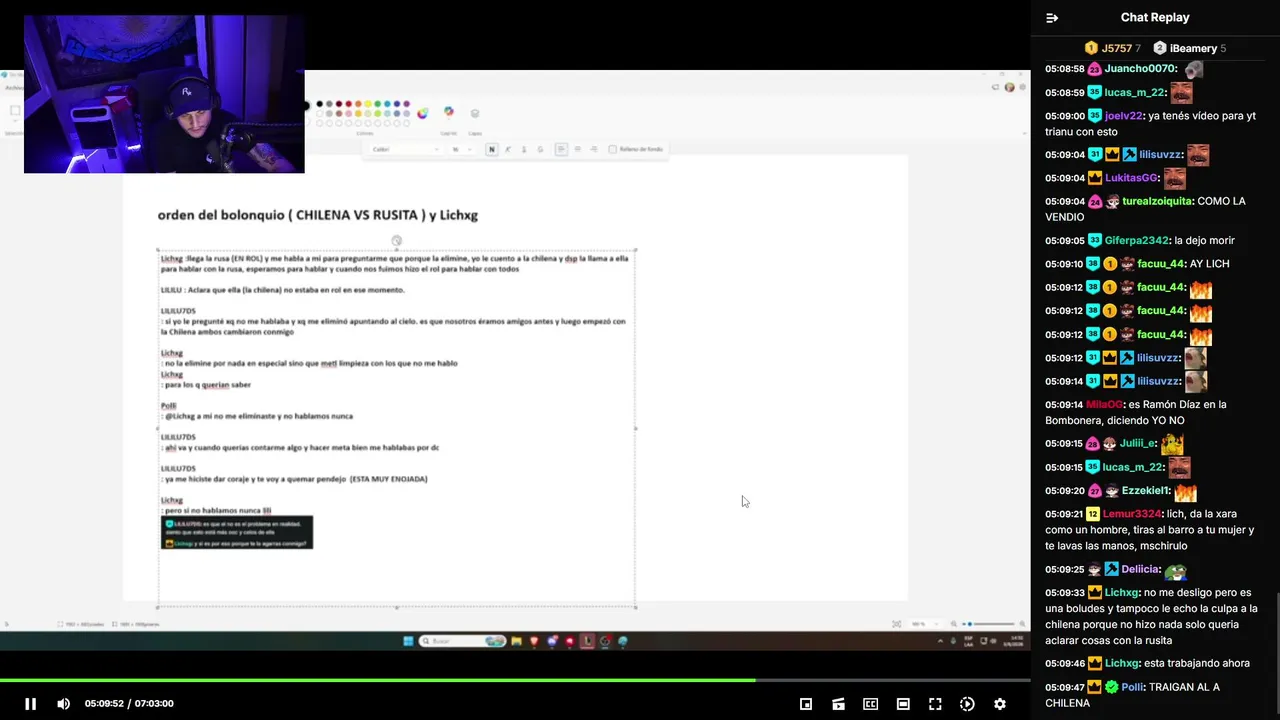This screenshot has height=720, width=1280.
Task: Click the clip creation icon
Action: [x=838, y=704]
